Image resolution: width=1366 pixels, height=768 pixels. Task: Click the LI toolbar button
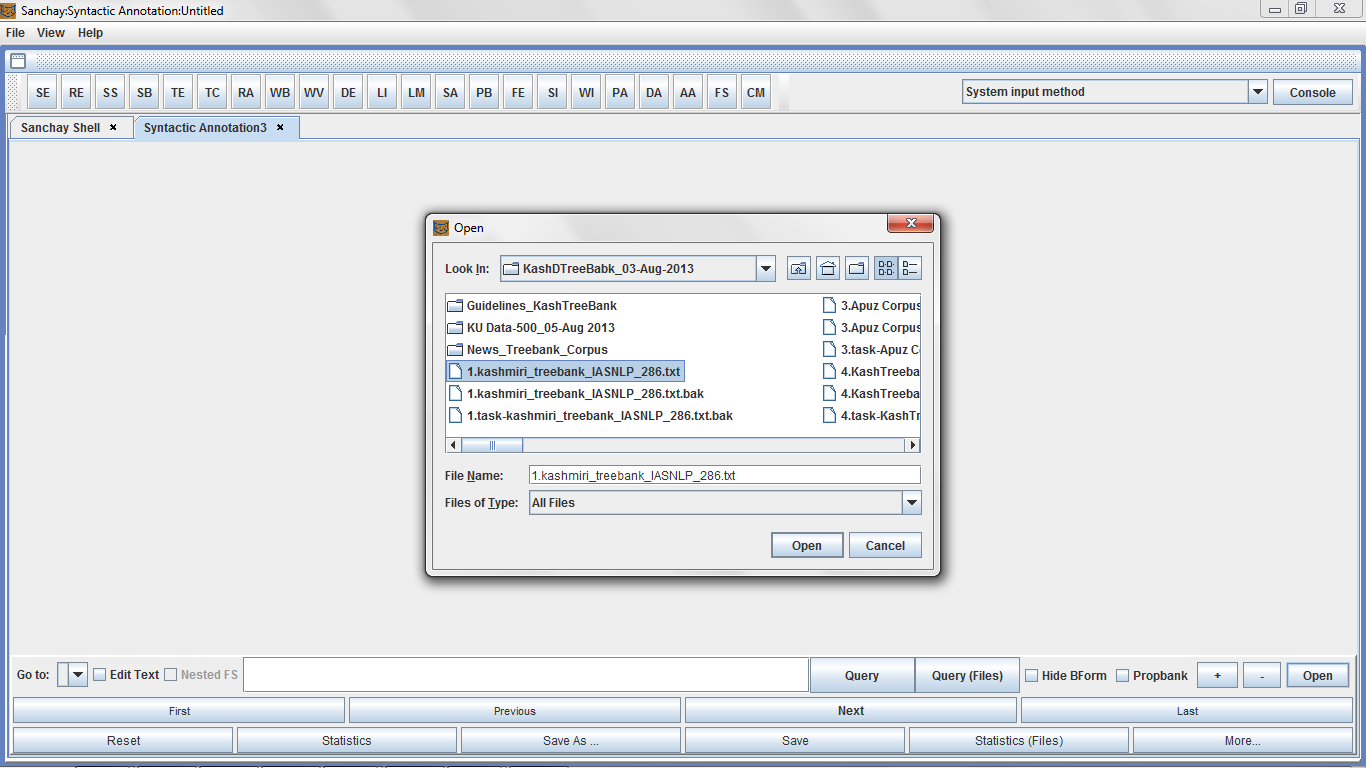[382, 93]
